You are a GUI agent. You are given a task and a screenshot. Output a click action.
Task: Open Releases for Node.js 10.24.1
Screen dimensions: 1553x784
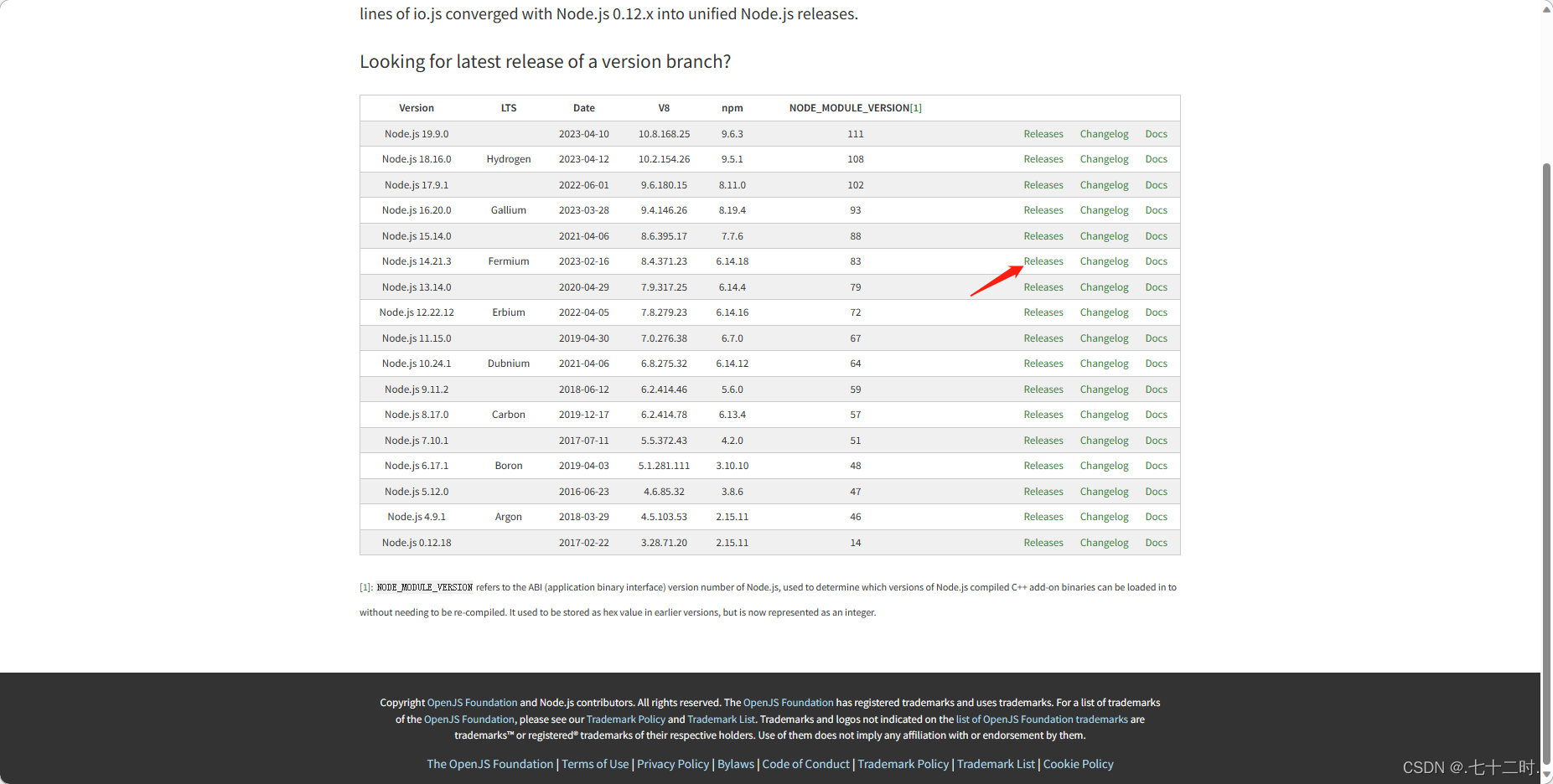[x=1043, y=364]
